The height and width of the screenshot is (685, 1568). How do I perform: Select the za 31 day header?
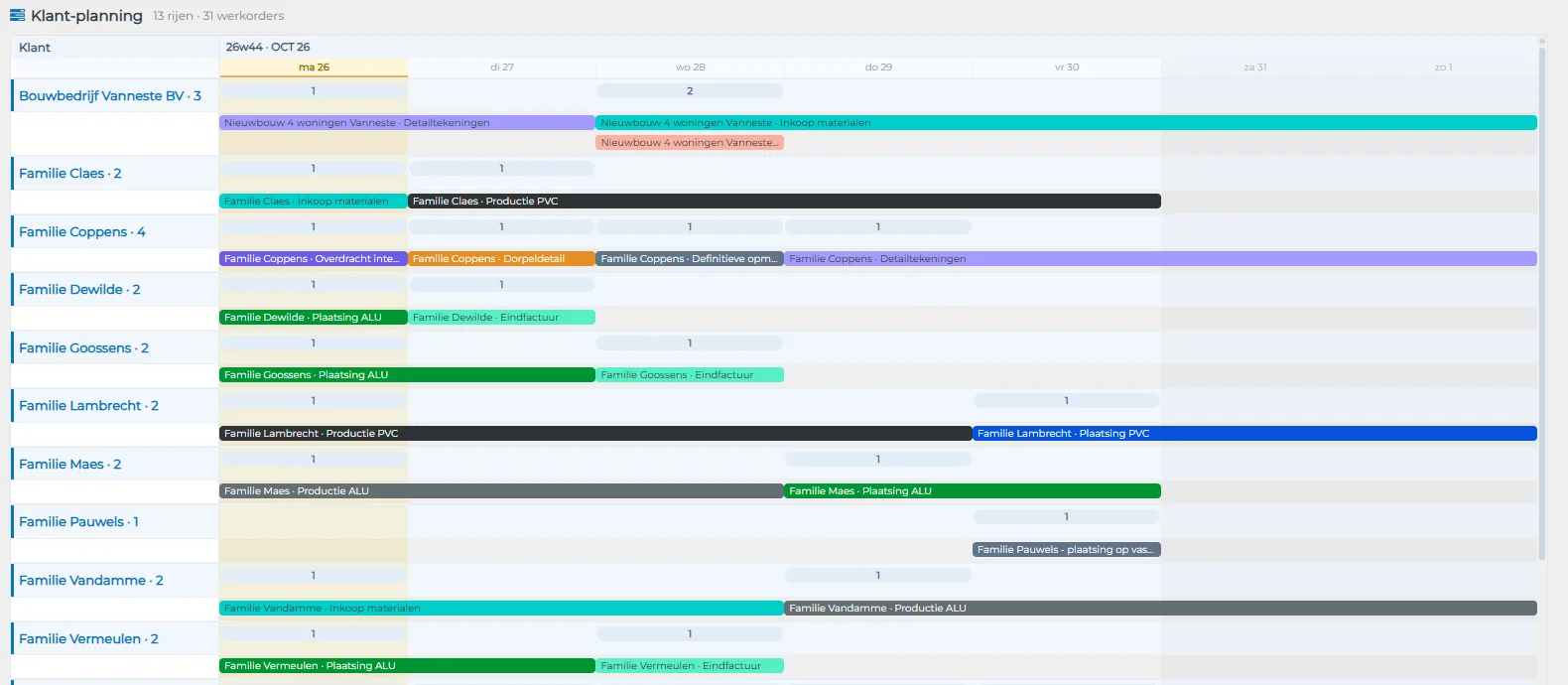1255,68
